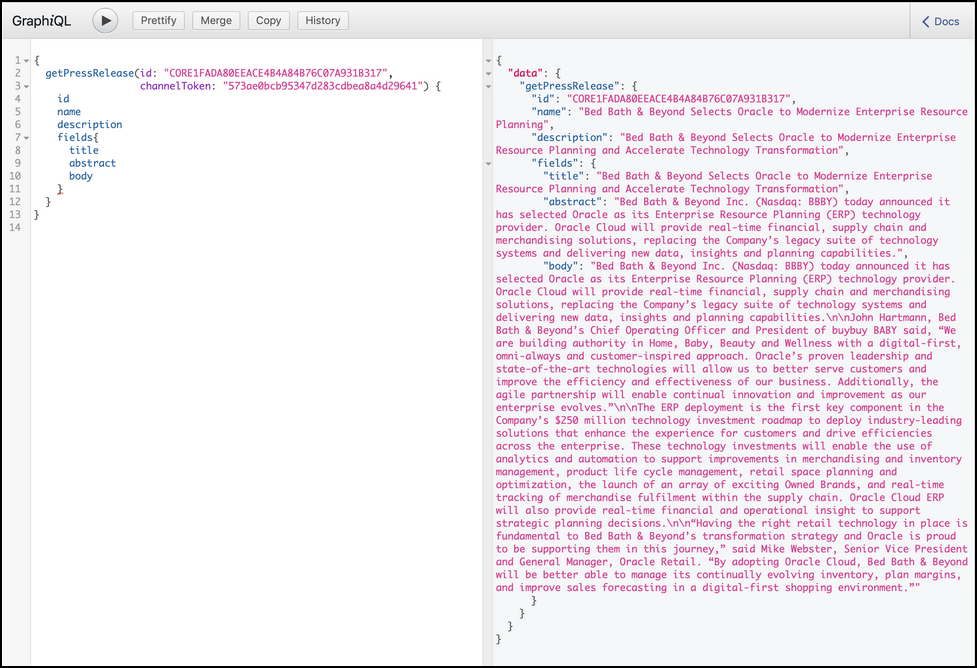Click the "data" key in the response

[x=525, y=73]
